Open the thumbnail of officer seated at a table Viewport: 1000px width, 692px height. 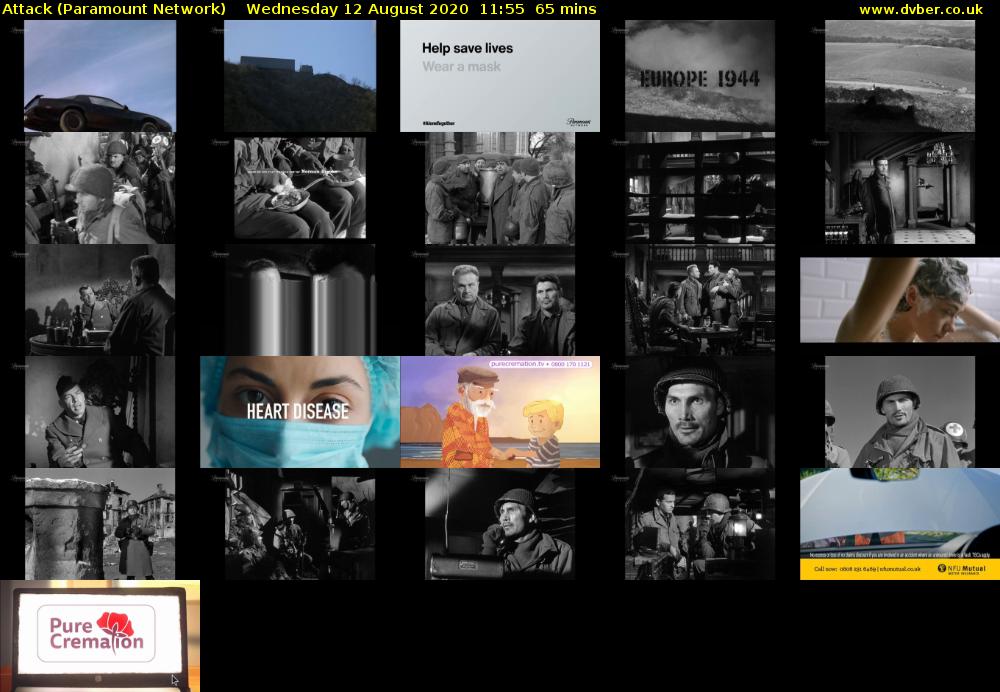click(x=100, y=300)
